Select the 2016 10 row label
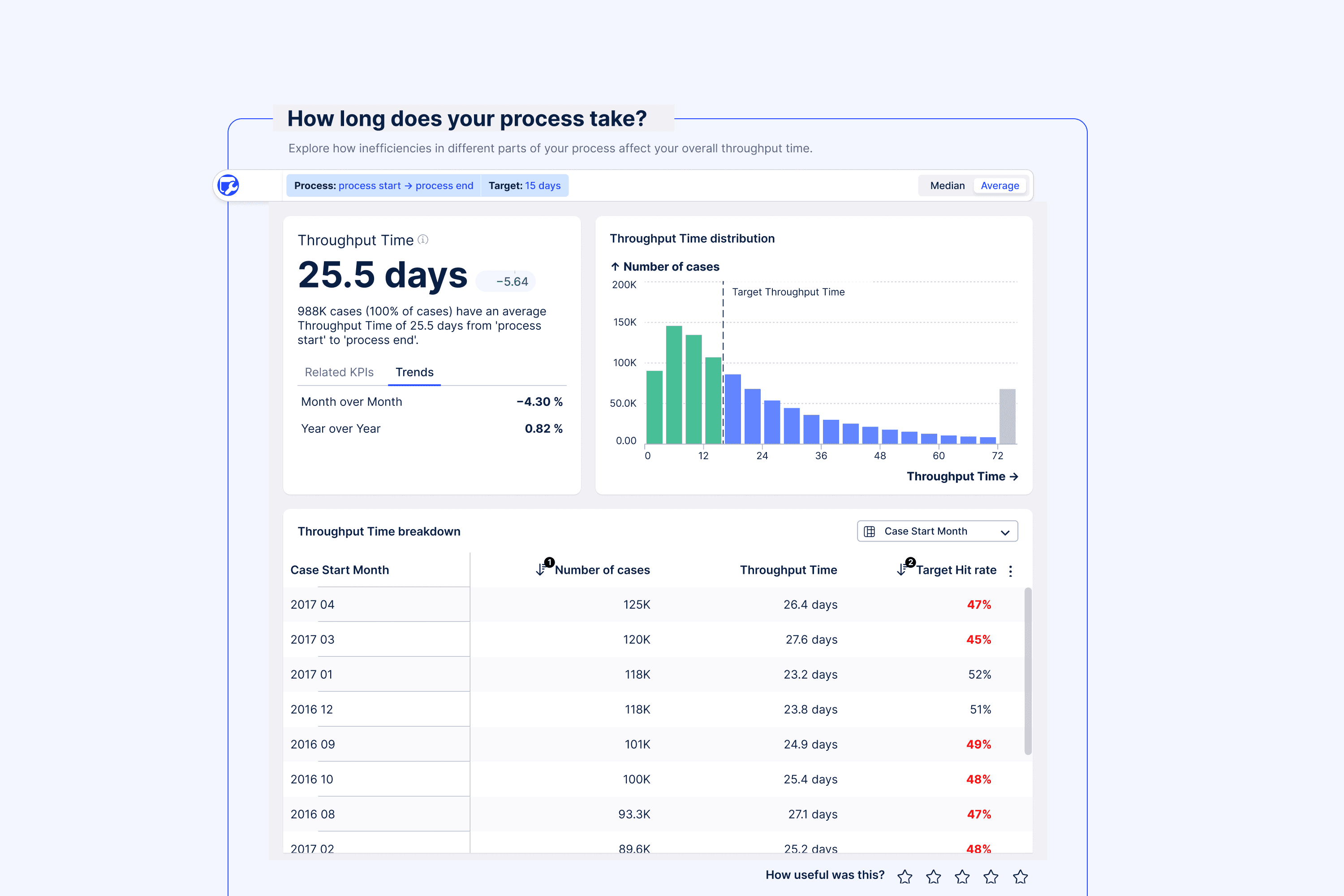 click(x=311, y=779)
